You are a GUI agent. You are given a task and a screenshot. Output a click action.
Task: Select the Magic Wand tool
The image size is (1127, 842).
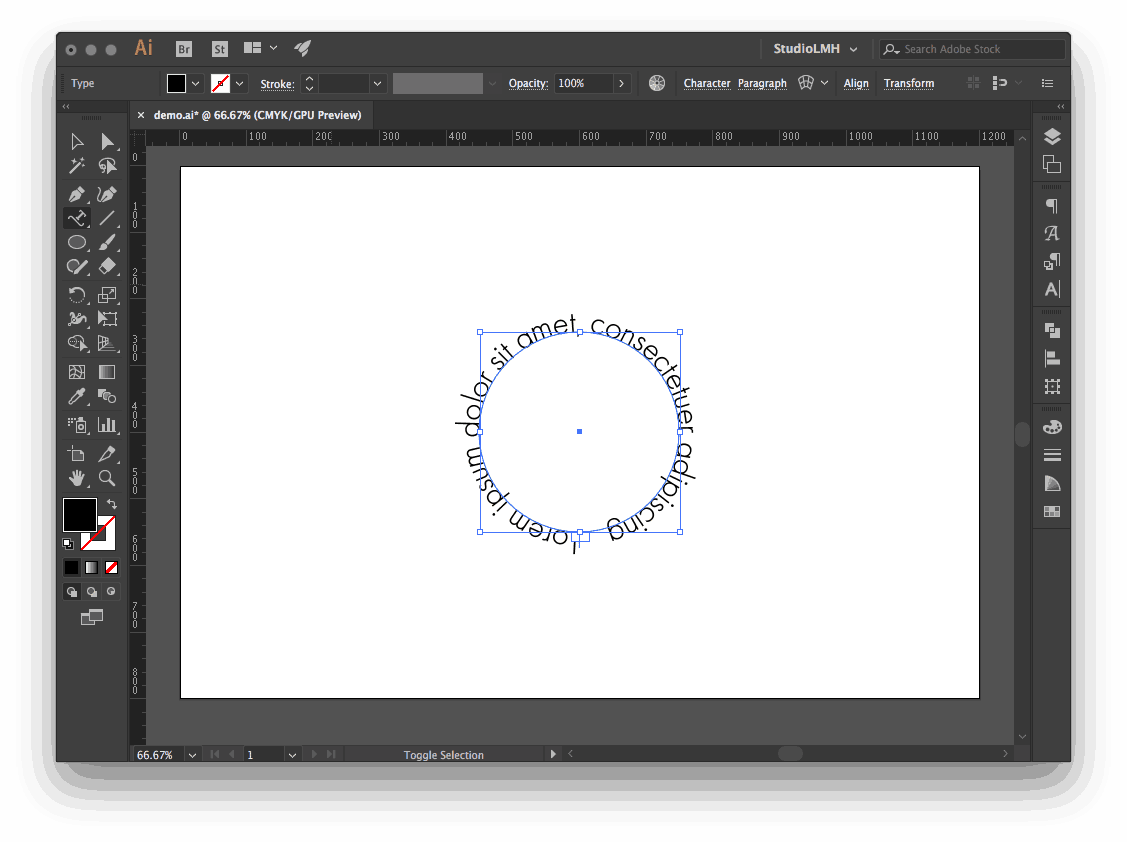77,166
